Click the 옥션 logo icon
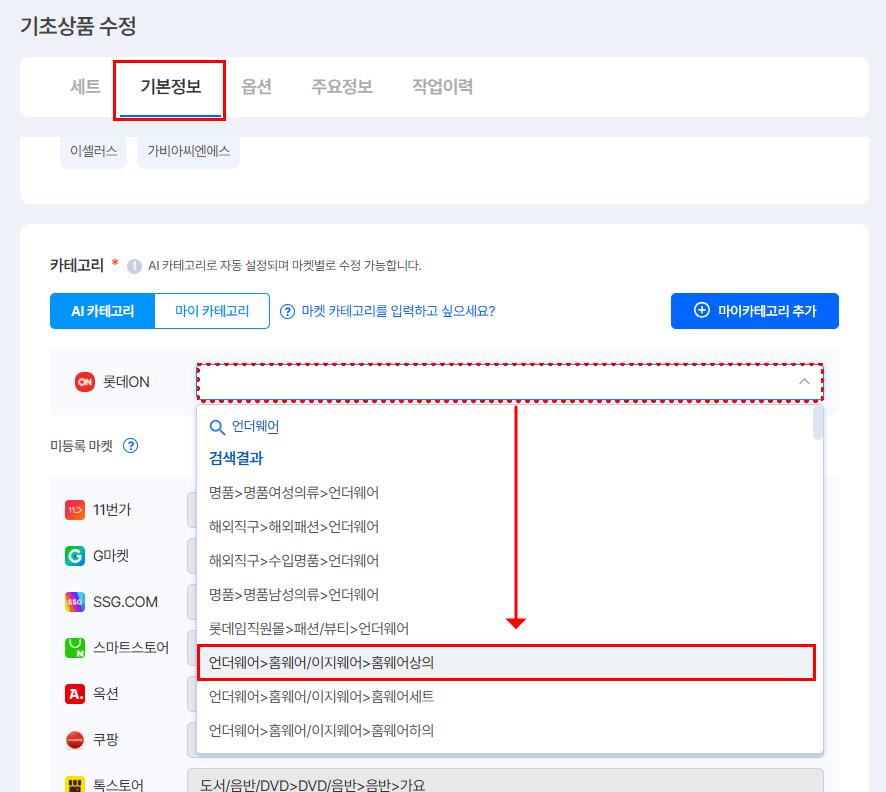The image size is (886, 792). pos(75,693)
